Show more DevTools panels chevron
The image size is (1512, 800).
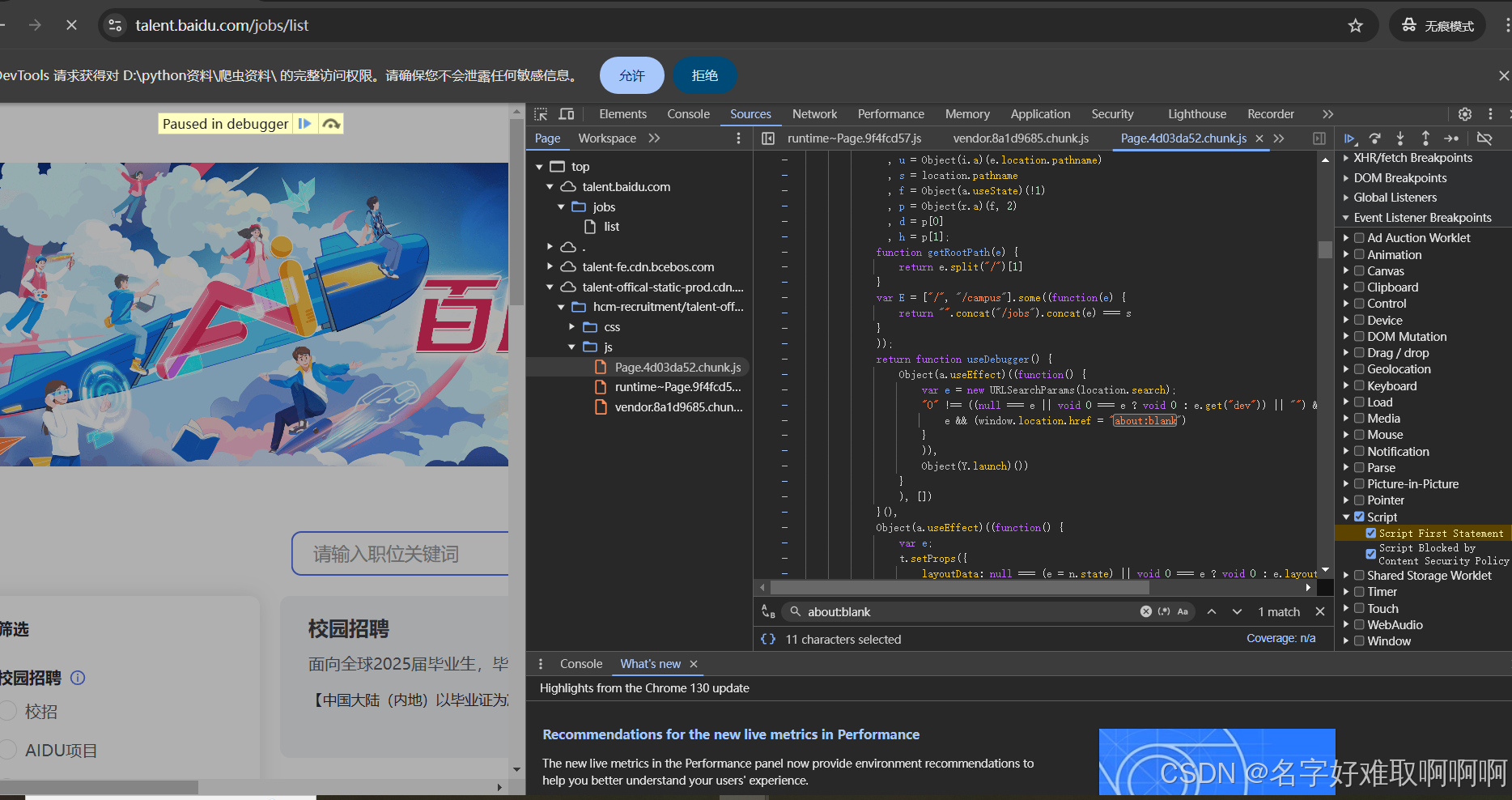pos(1327,114)
